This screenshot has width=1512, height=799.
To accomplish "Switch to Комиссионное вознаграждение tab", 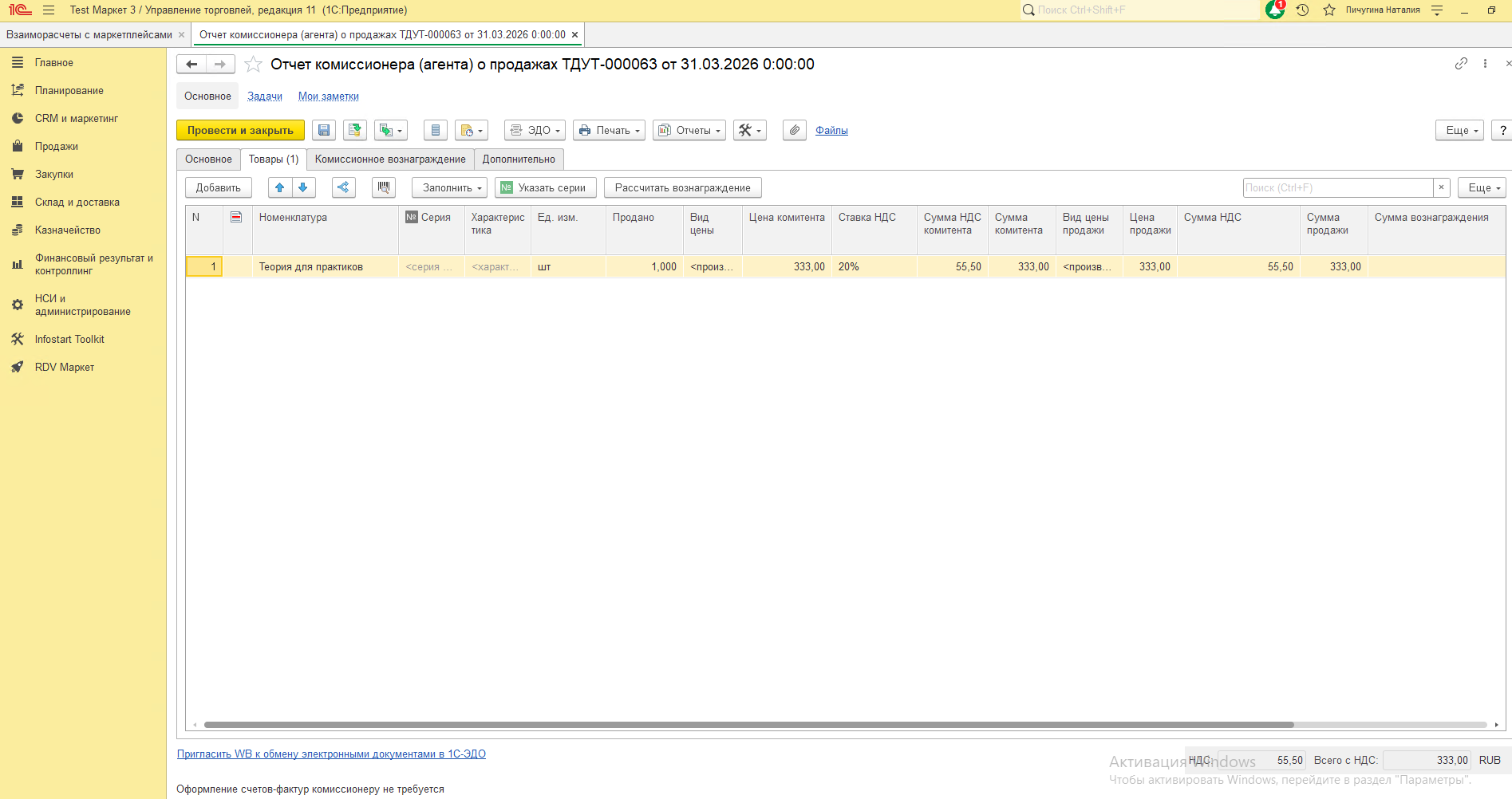I will click(x=390, y=159).
